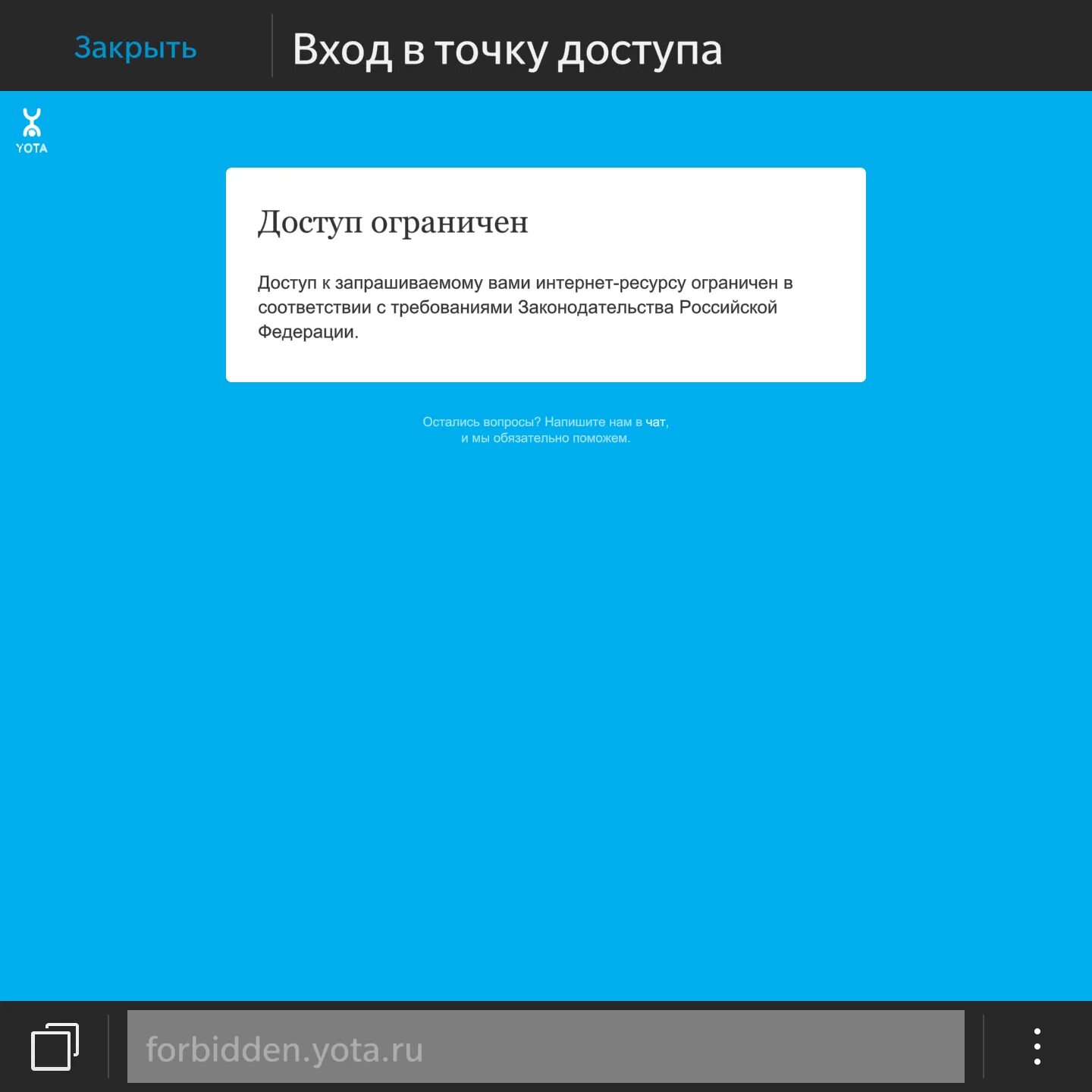The image size is (1092, 1092).
Task: Focus the forbidden.yota.ru address field
Action: point(545,1046)
